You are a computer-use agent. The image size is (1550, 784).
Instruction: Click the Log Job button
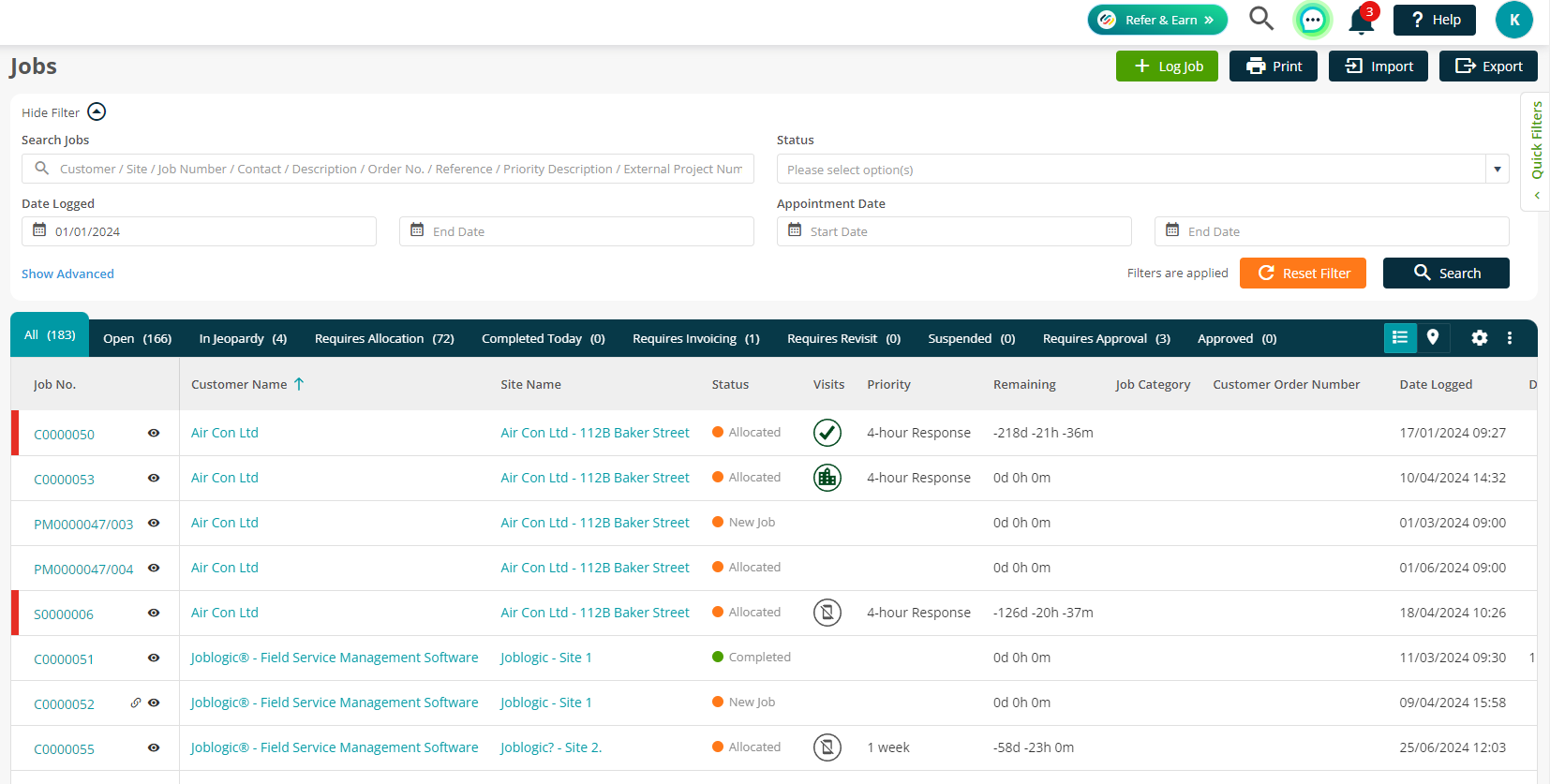1167,67
